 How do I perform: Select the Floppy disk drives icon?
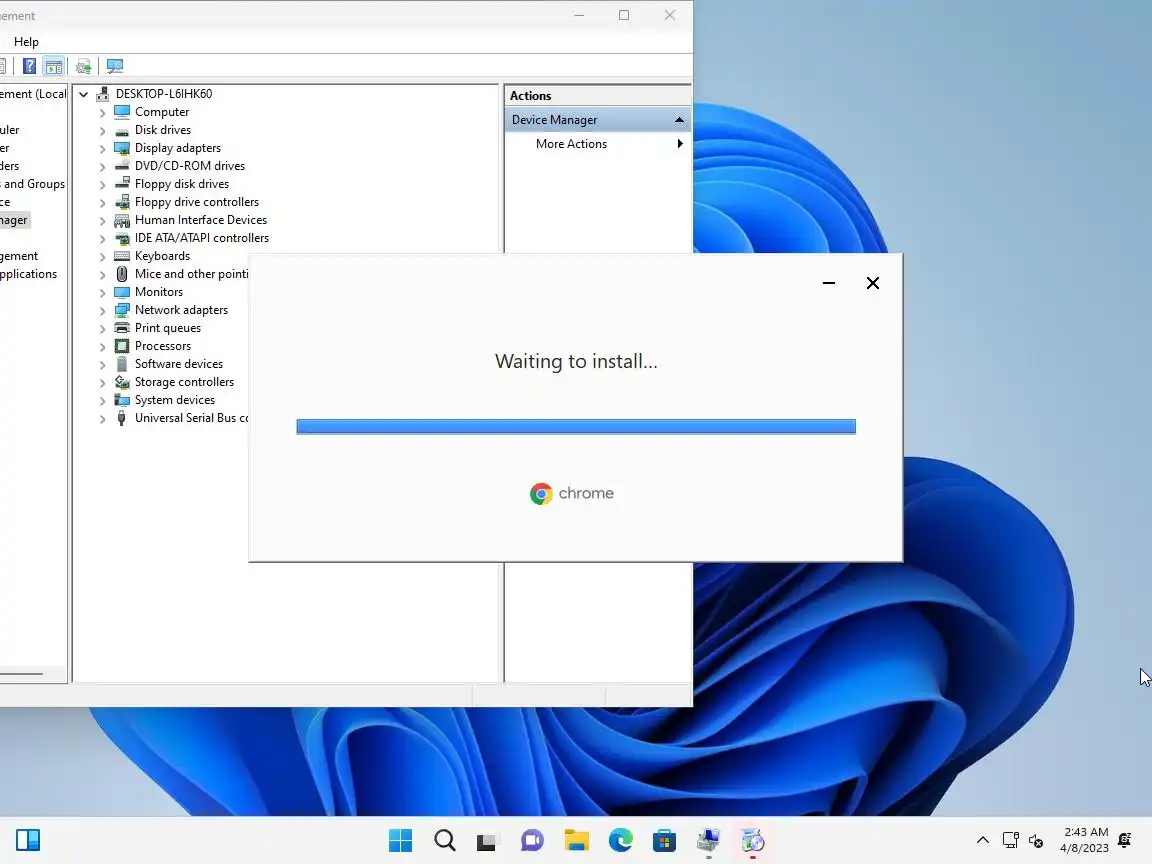pos(122,184)
